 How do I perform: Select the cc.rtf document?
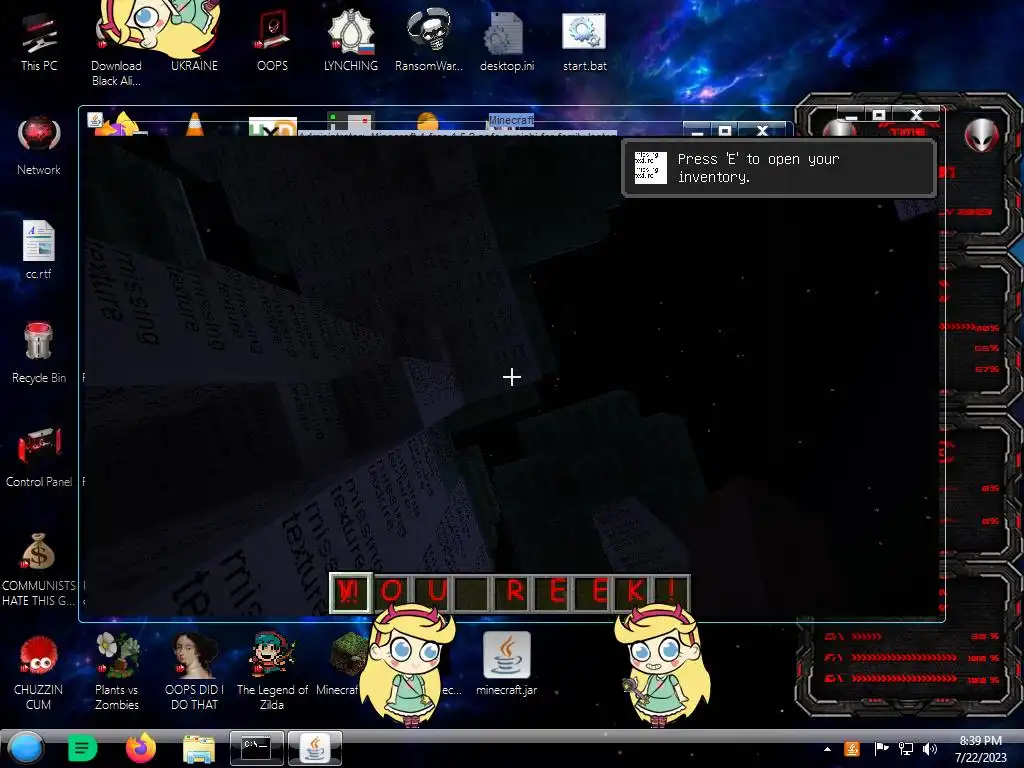tap(39, 251)
